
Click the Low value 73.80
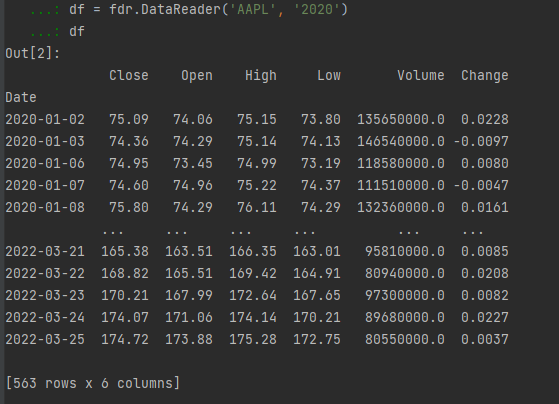[x=321, y=119]
